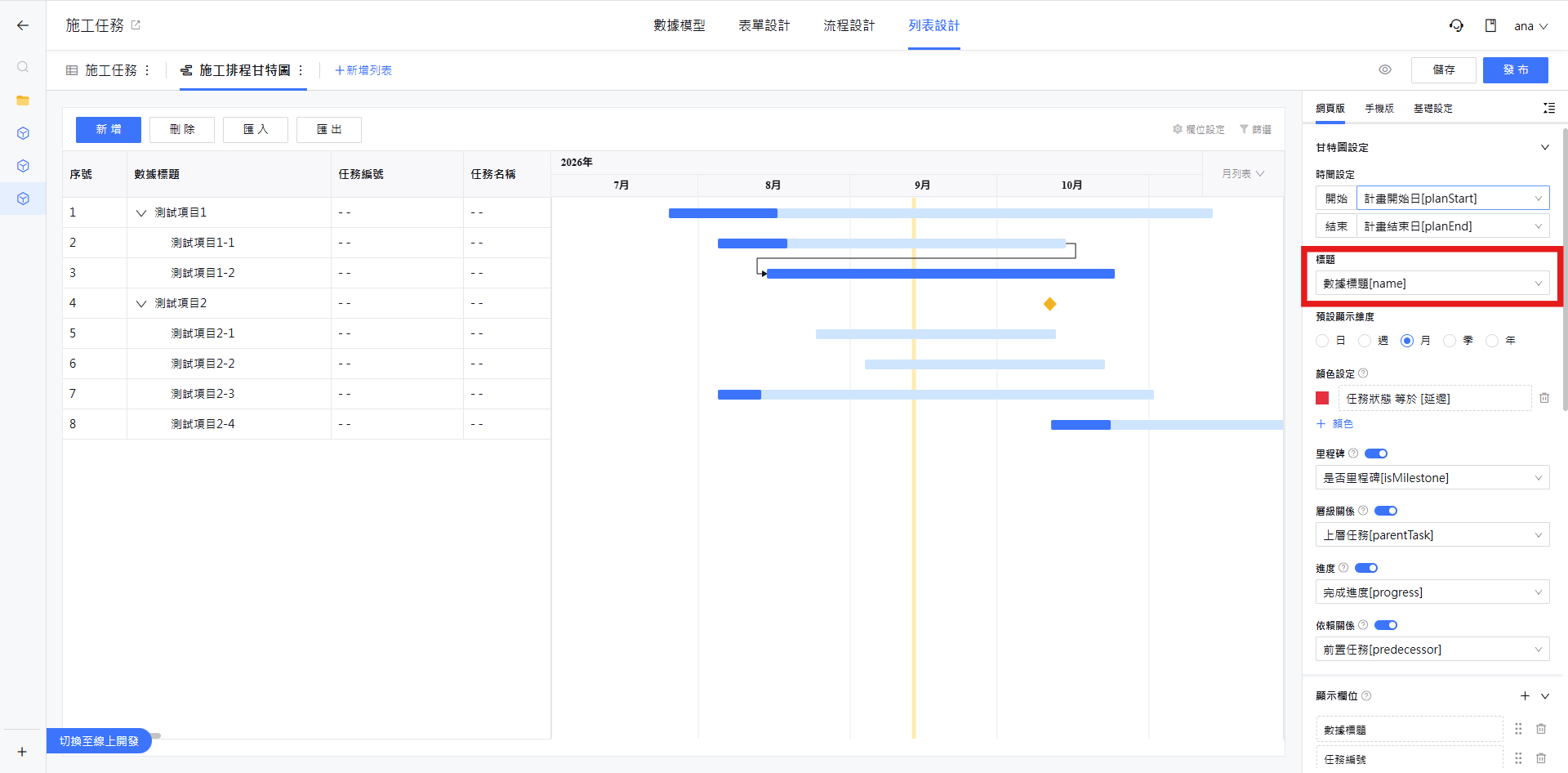1568x773 pixels.
Task: Switch to 基礎設定 tab
Action: (x=1433, y=108)
